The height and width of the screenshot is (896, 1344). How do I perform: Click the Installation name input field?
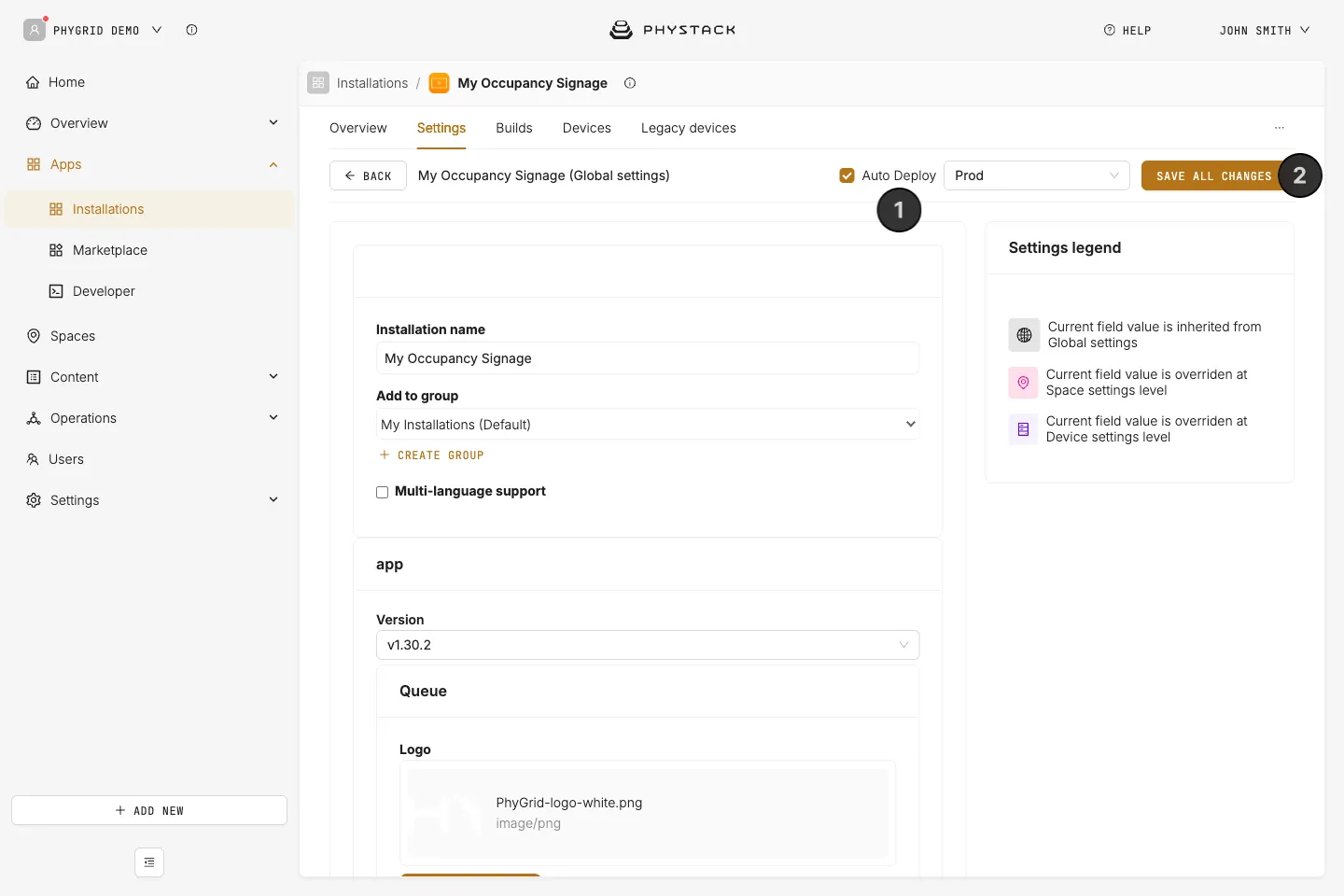648,358
